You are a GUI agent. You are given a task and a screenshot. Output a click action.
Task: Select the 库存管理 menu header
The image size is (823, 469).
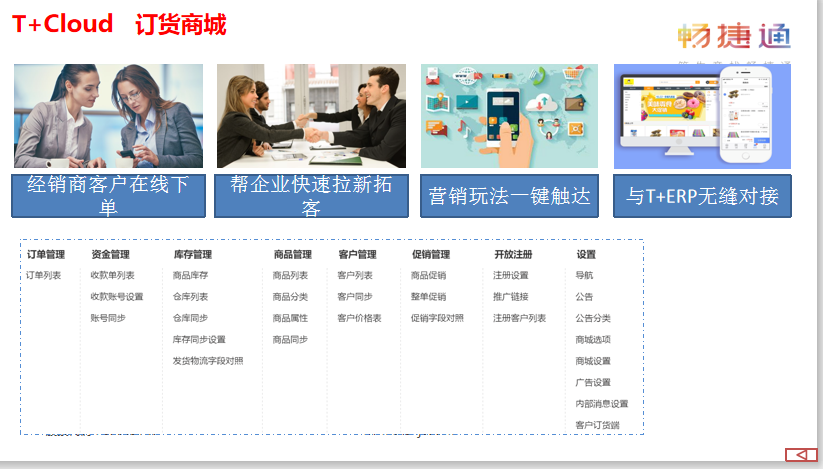coord(193,254)
